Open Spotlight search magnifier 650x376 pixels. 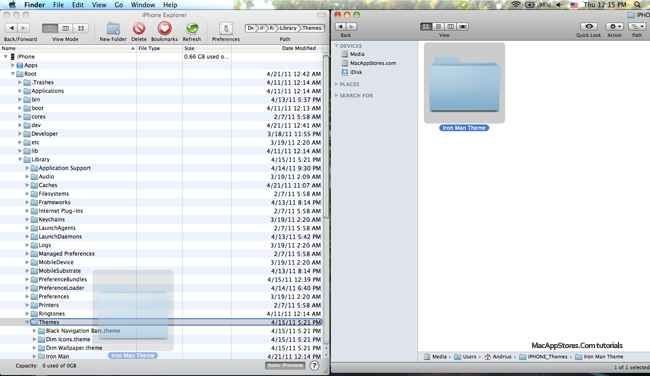click(x=638, y=5)
